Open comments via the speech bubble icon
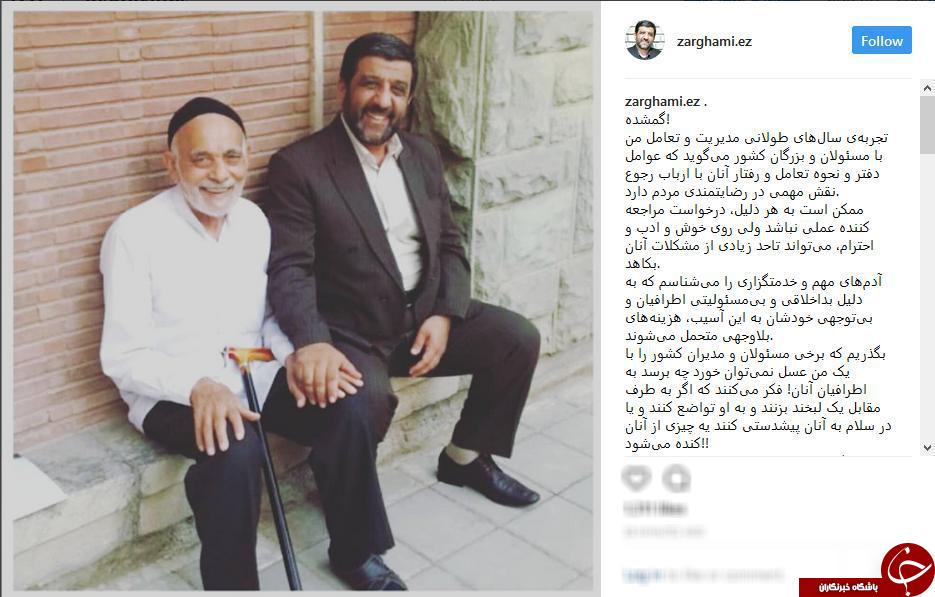This screenshot has width=935, height=597. 676,478
